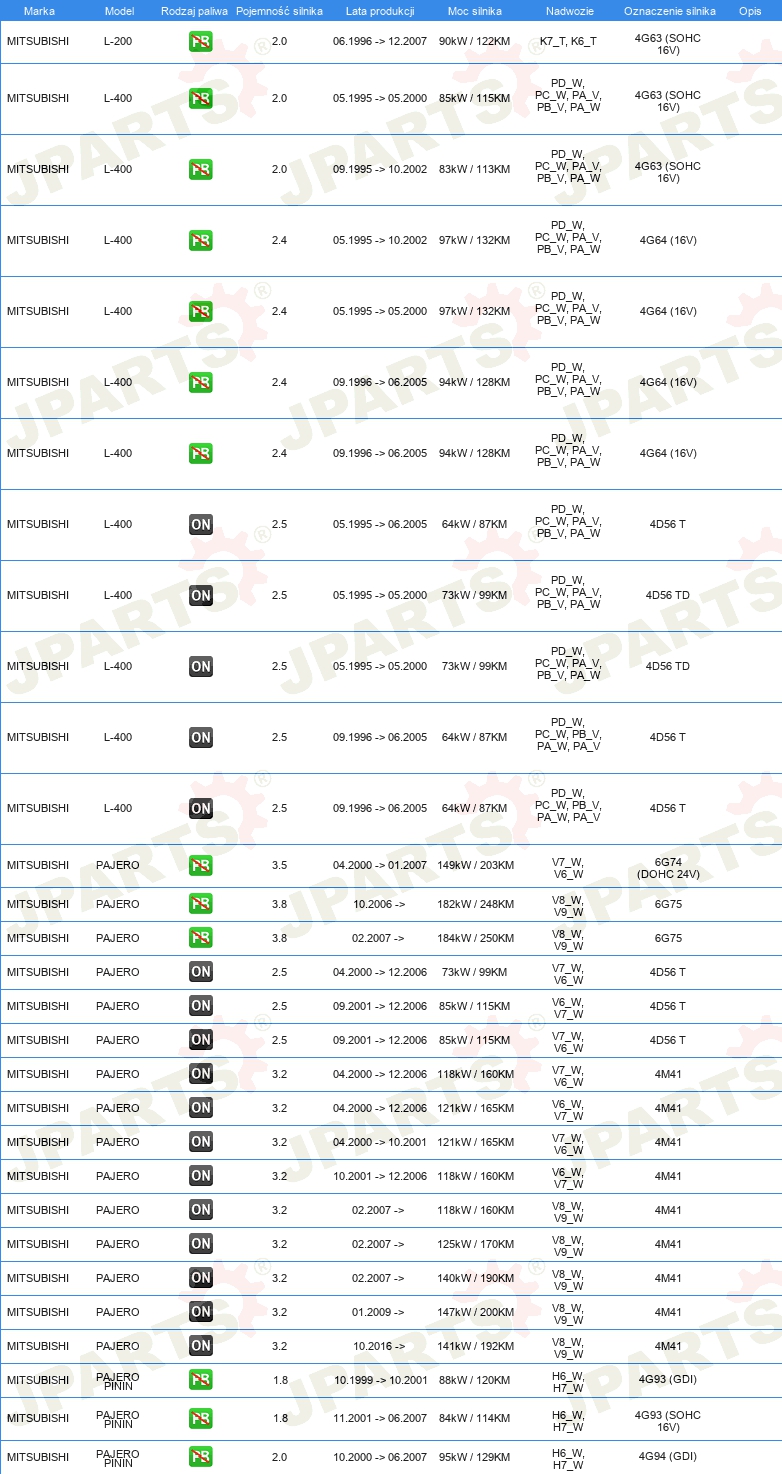Click the 'Nadwozie' column header
782x1474 pixels.
click(x=568, y=11)
